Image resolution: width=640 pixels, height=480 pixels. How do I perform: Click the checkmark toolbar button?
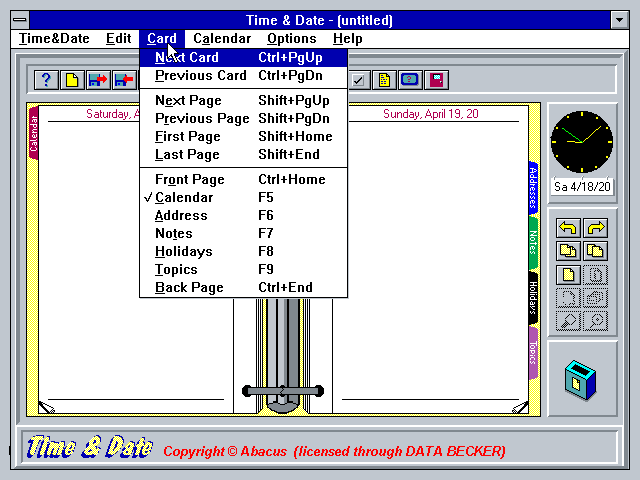(x=358, y=80)
